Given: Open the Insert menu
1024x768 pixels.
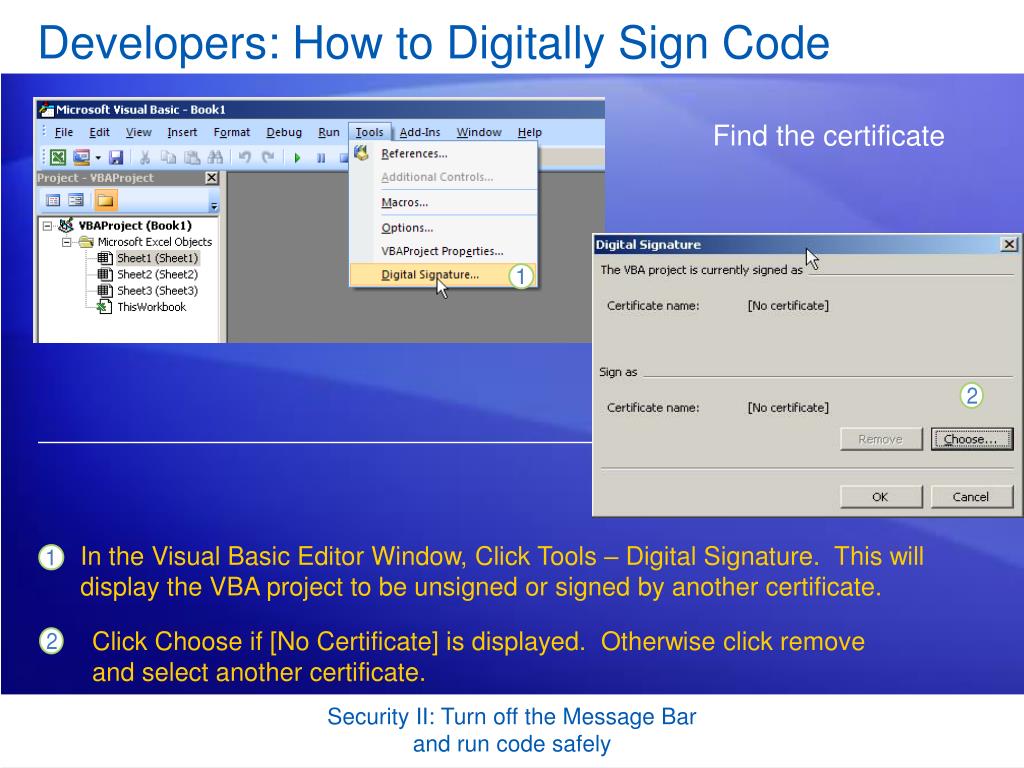Looking at the screenshot, I should coord(182,132).
